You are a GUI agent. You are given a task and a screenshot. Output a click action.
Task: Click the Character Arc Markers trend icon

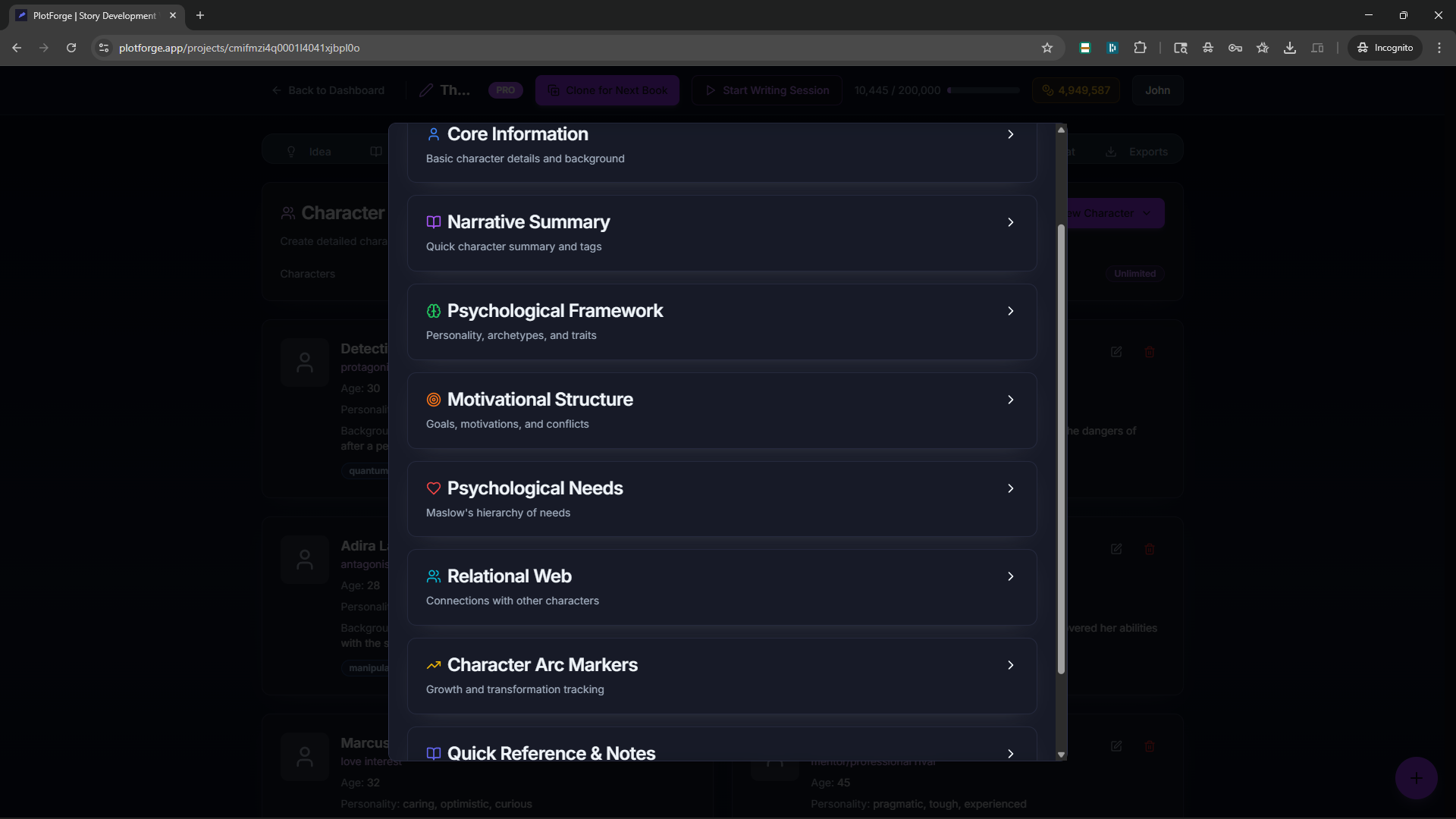[x=434, y=665]
